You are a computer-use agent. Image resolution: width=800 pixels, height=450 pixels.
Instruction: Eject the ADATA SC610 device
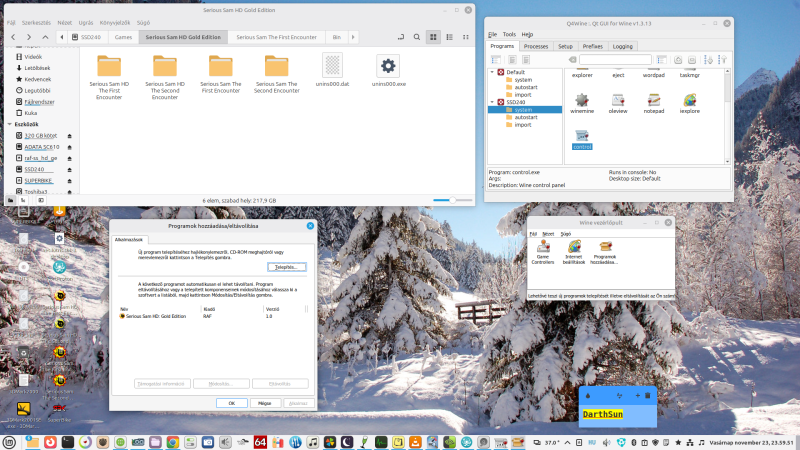tap(69, 147)
